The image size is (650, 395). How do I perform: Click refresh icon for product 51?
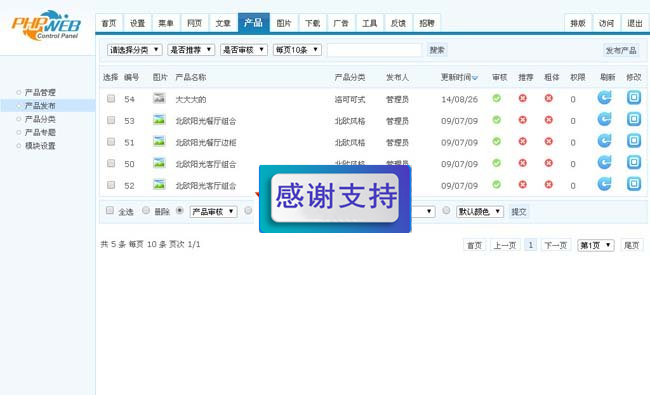click(x=604, y=141)
